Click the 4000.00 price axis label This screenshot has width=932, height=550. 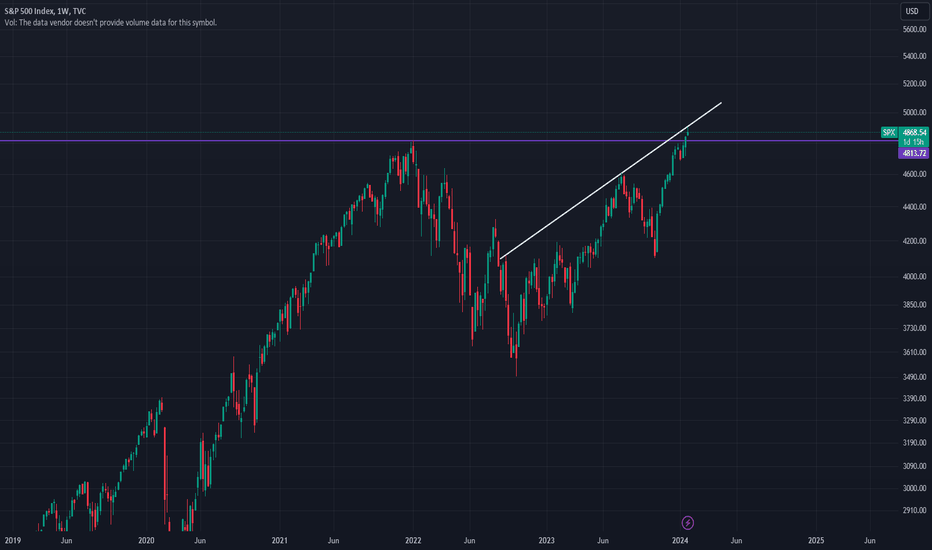coord(914,276)
